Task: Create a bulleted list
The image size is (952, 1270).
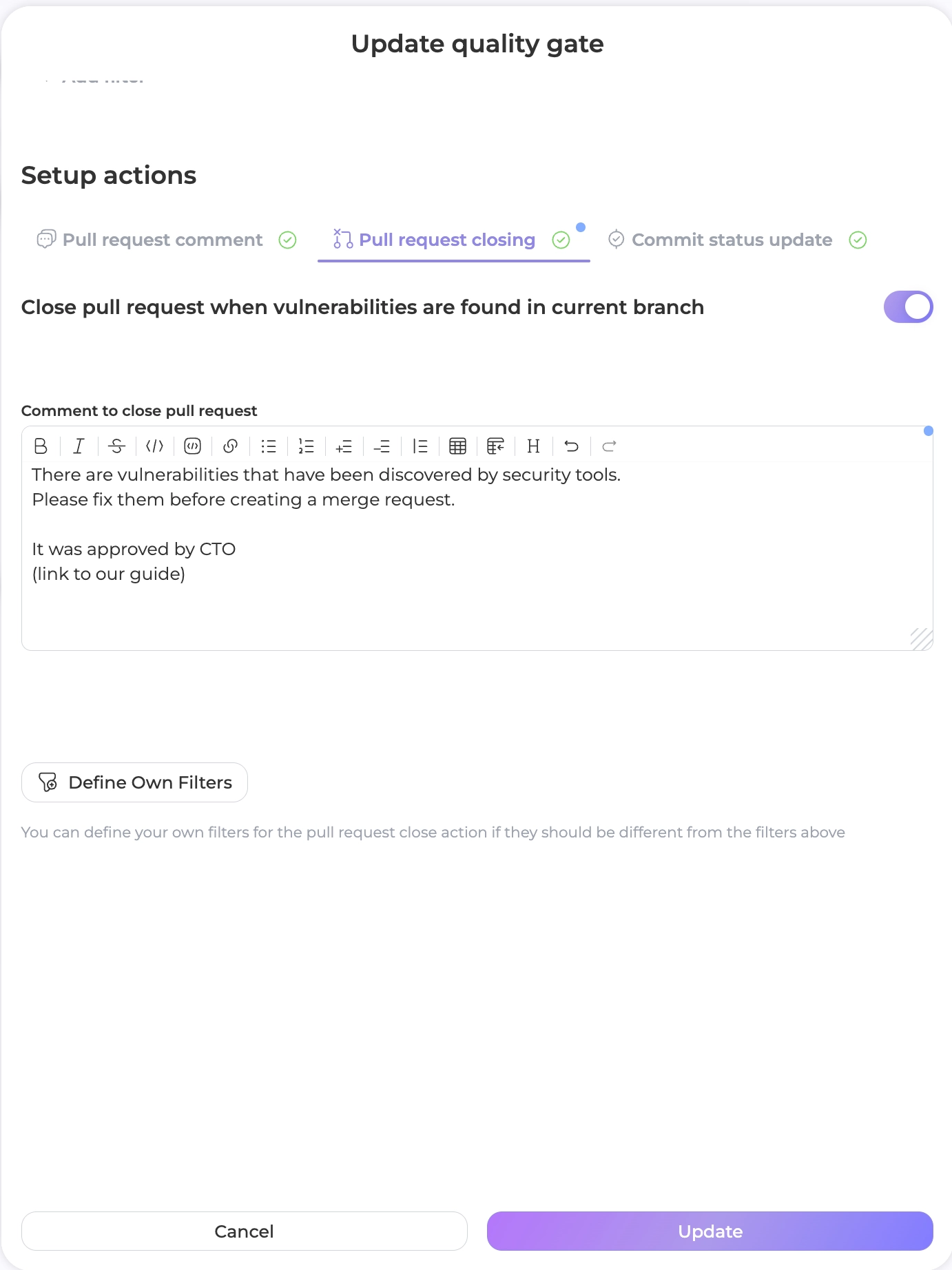Action: (x=269, y=446)
